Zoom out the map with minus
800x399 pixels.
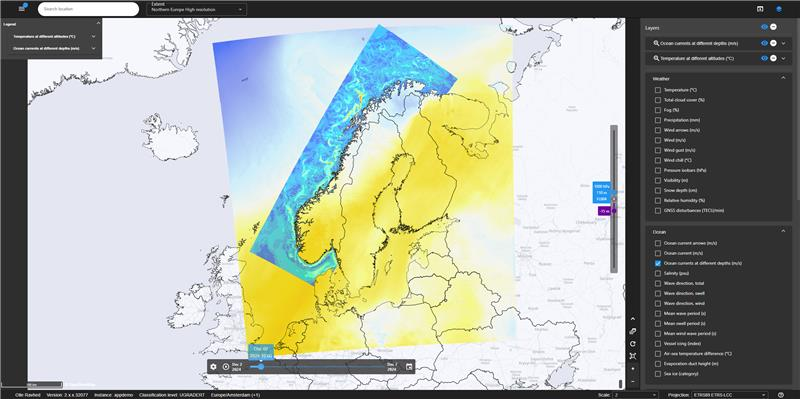tap(633, 381)
